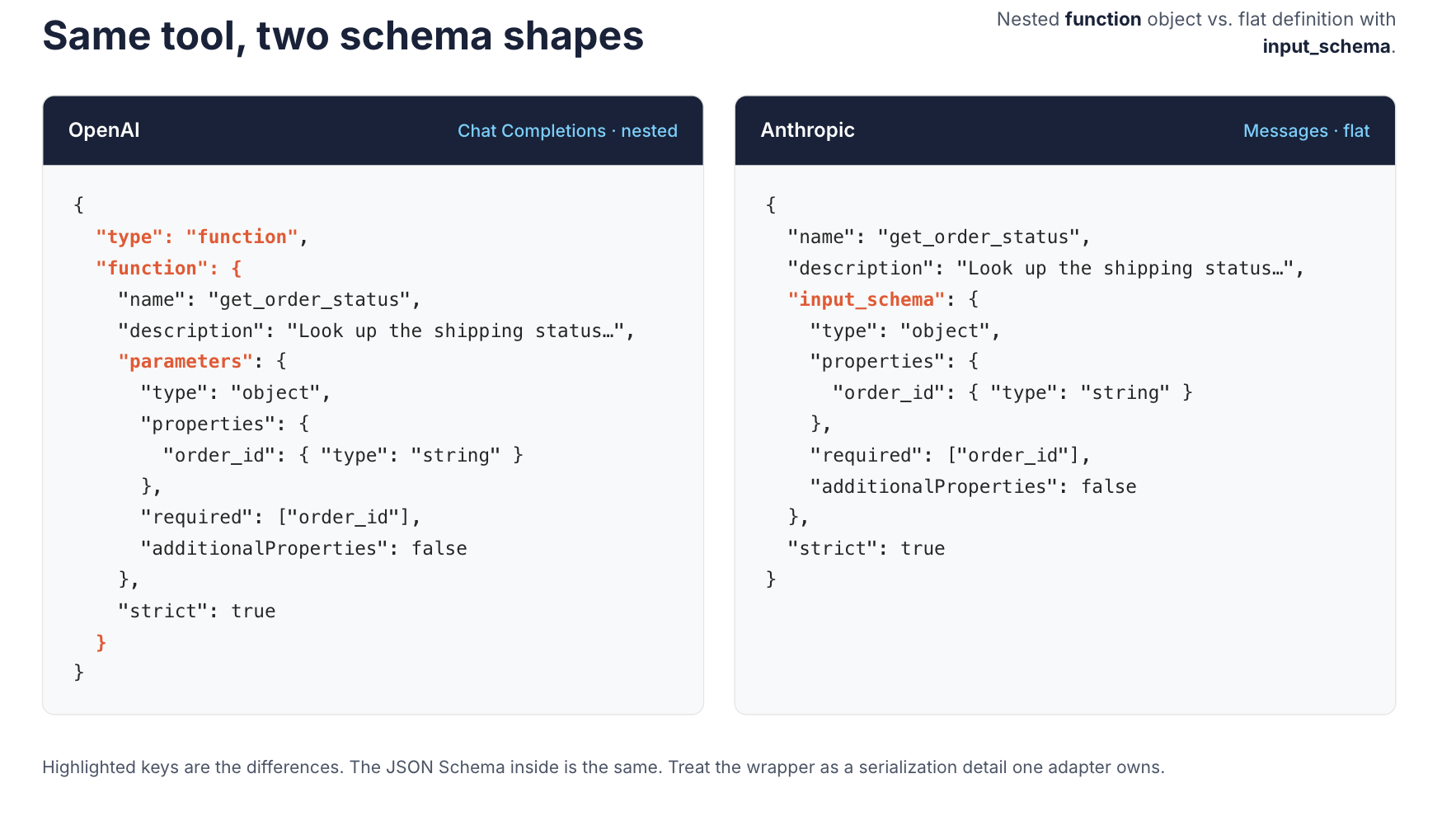The width and height of the screenshot is (1456, 816).
Task: Click the highlighted "input_schema" key
Action: point(867,300)
